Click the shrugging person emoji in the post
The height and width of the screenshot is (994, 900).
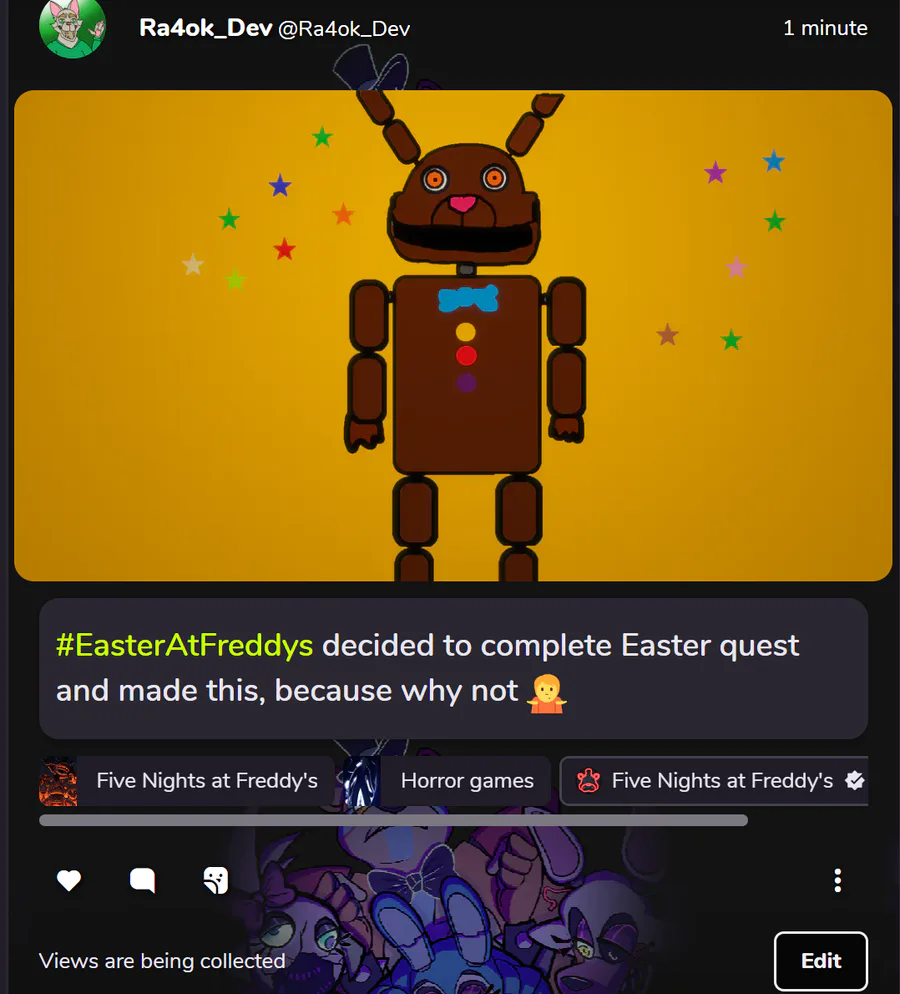(546, 692)
